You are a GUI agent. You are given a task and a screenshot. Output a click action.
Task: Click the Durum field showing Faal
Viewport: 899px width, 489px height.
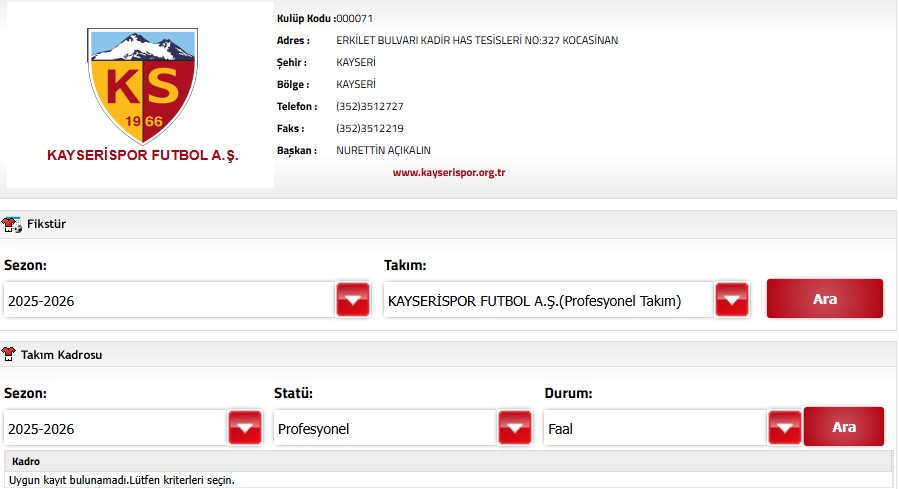point(655,429)
